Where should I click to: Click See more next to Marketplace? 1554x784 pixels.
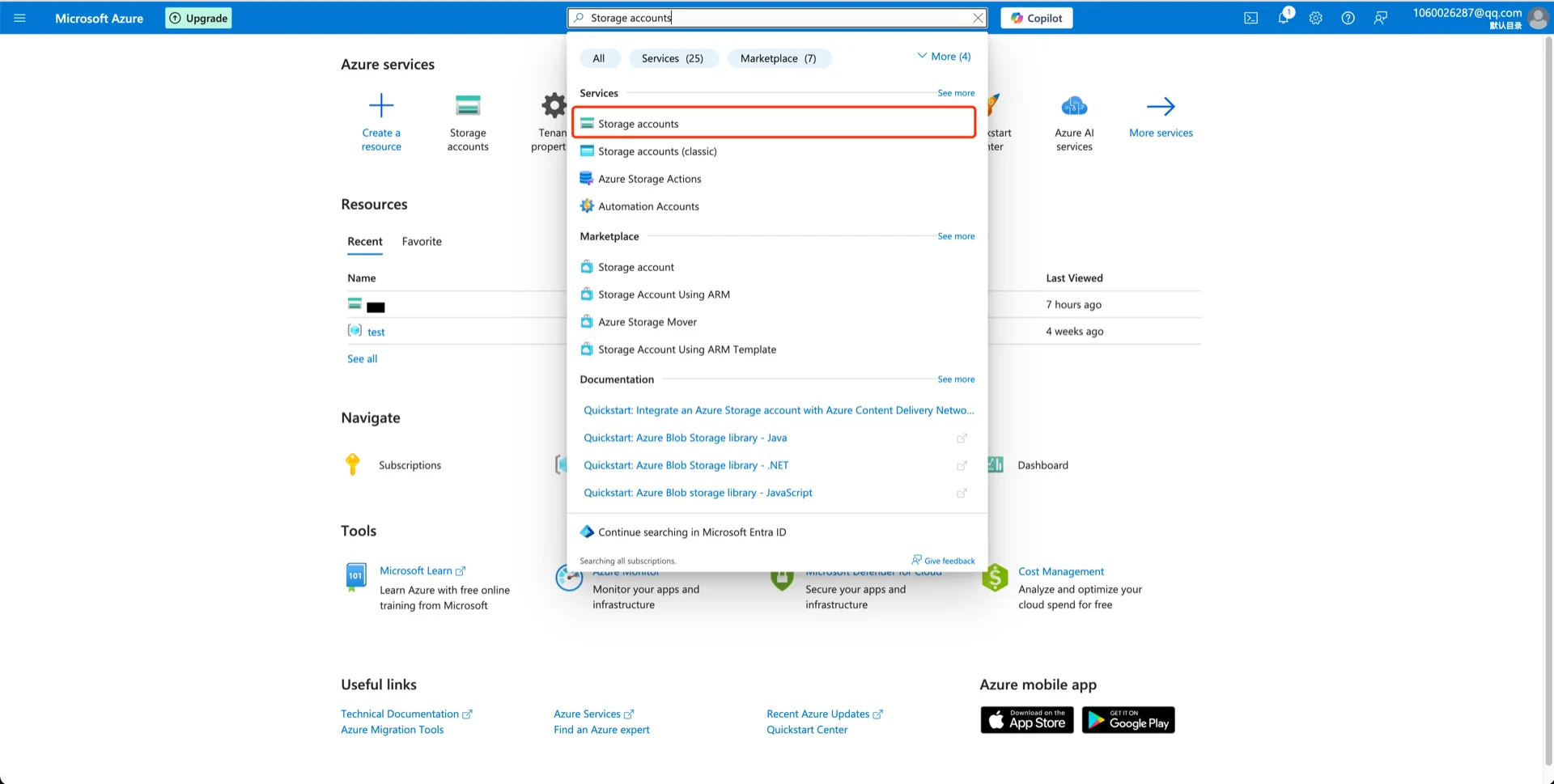[x=956, y=236]
